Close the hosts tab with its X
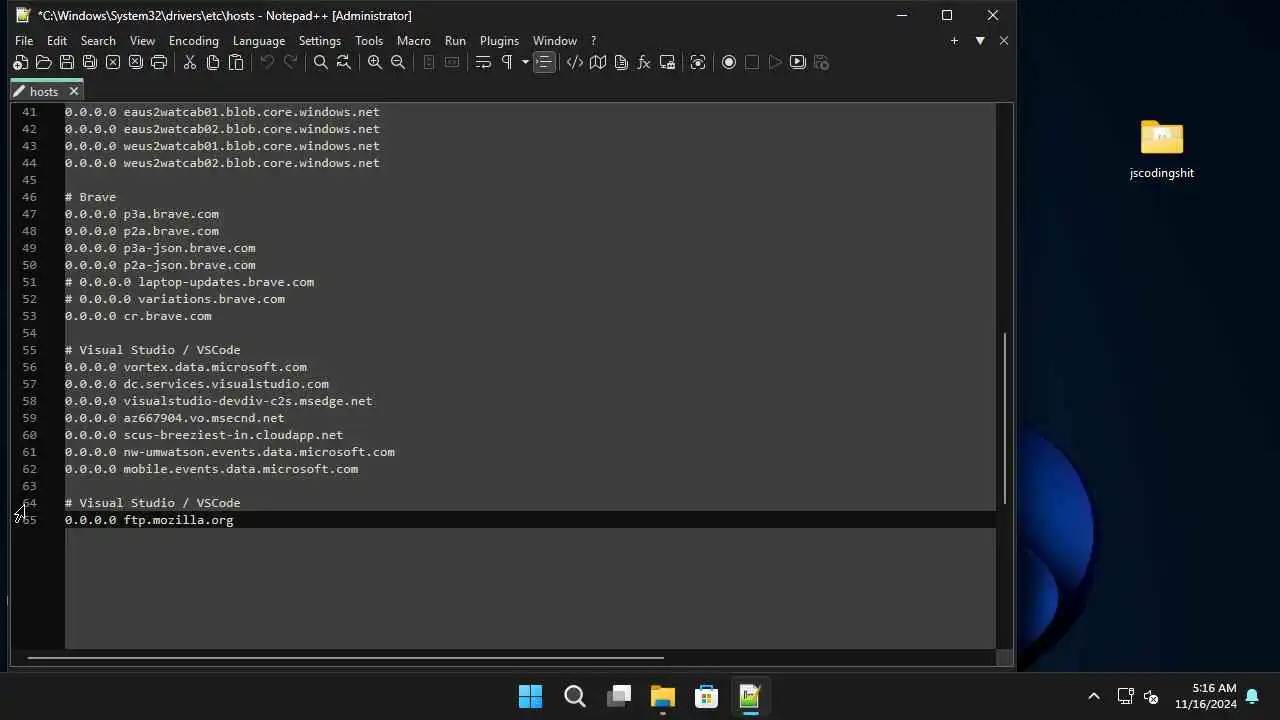 [73, 91]
